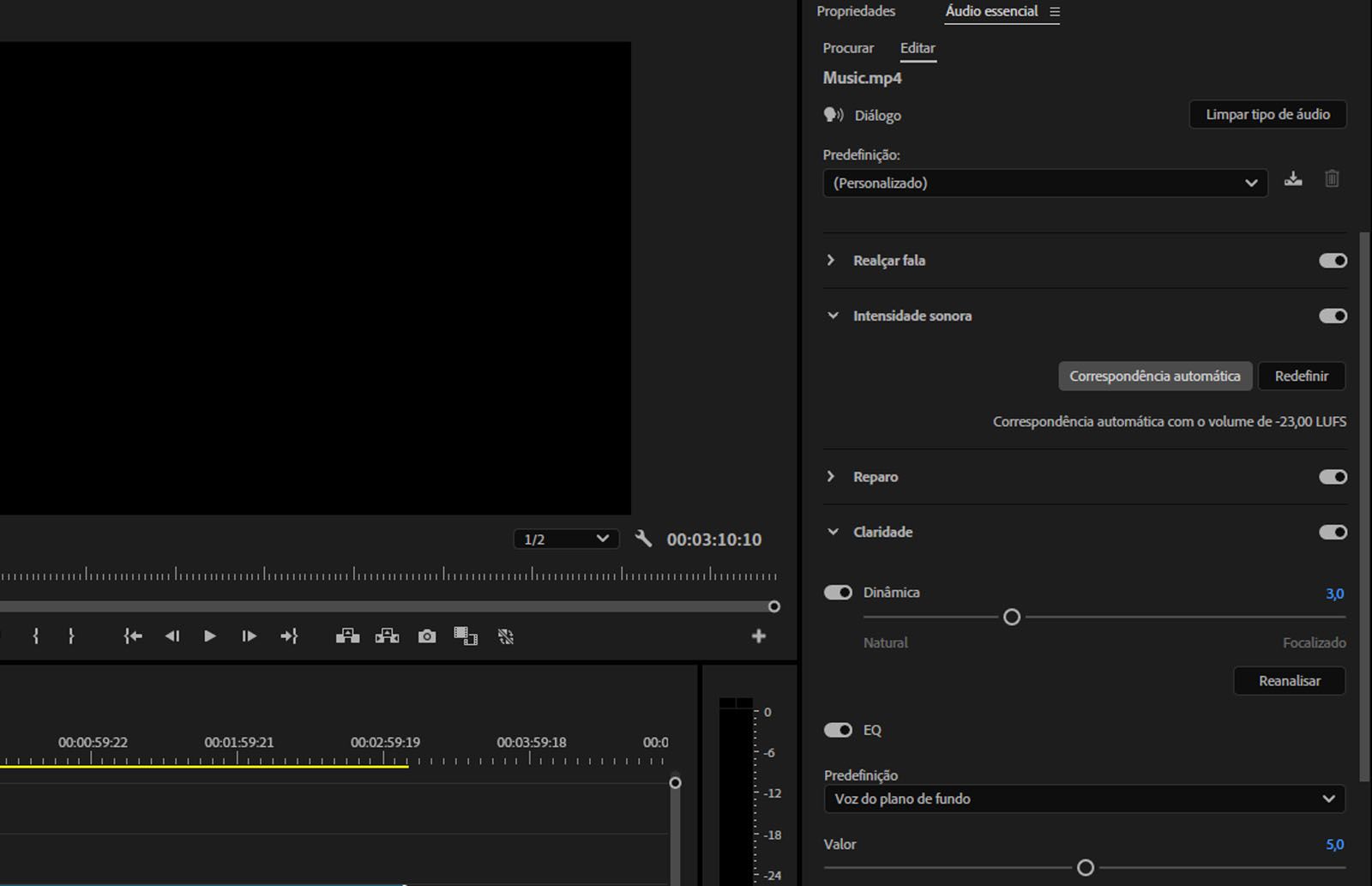The width and height of the screenshot is (1372, 886).
Task: Disable the Dinâmica toggle
Action: (838, 593)
